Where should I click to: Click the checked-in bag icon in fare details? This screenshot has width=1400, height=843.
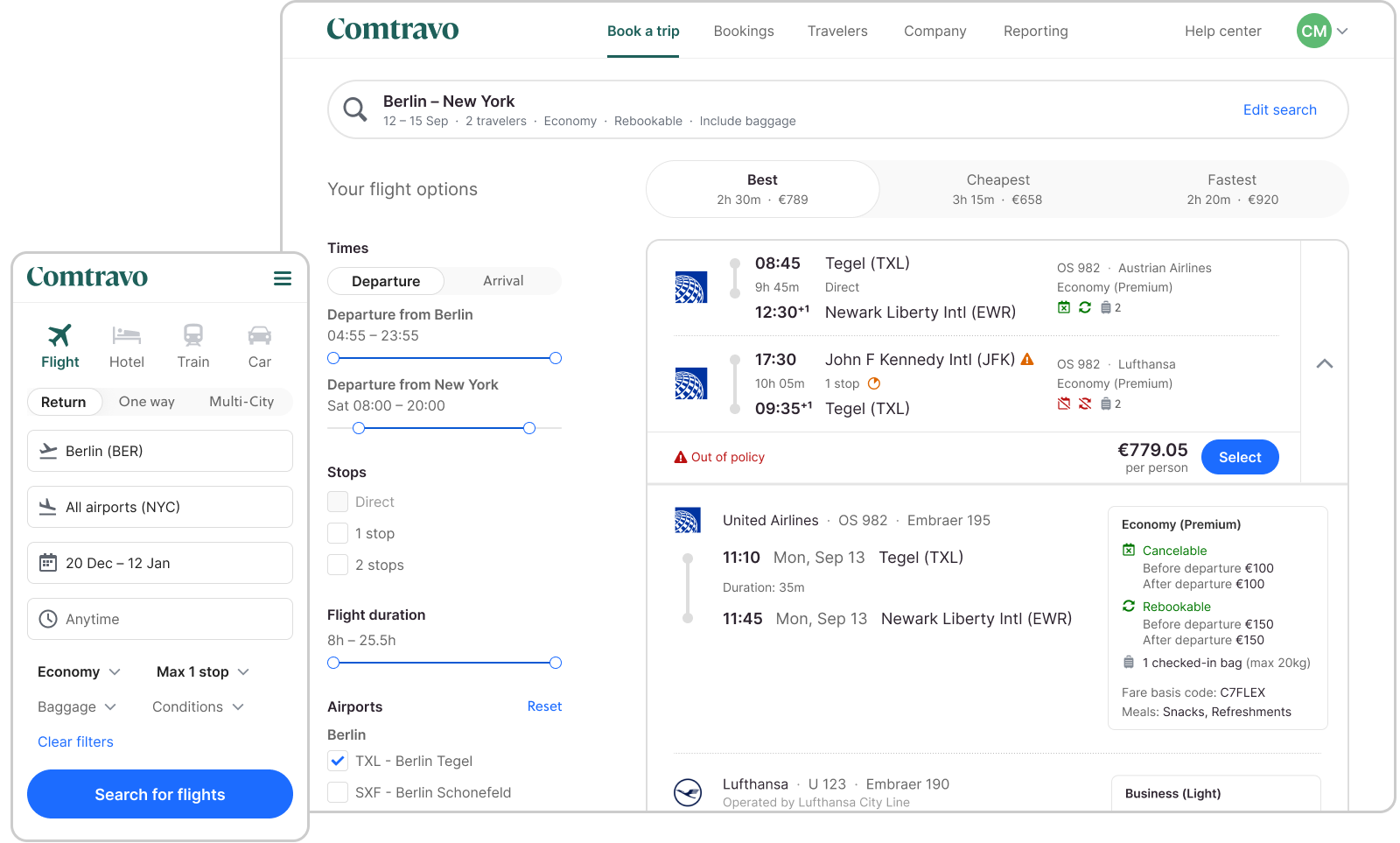point(1129,663)
